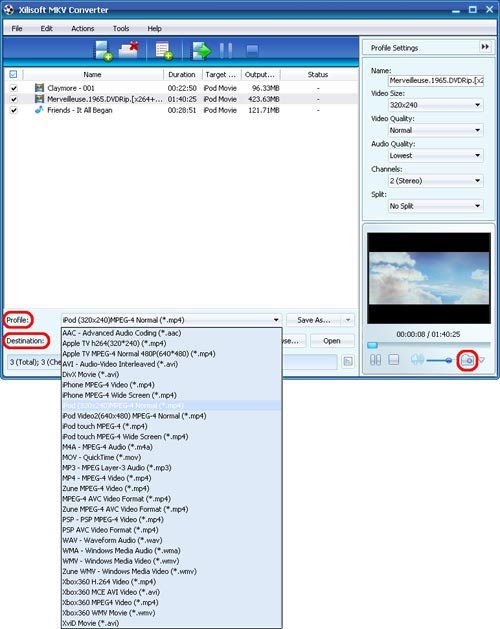
Task: Uncheck Friends - It All Began checkbox
Action: pyautogui.click(x=14, y=110)
